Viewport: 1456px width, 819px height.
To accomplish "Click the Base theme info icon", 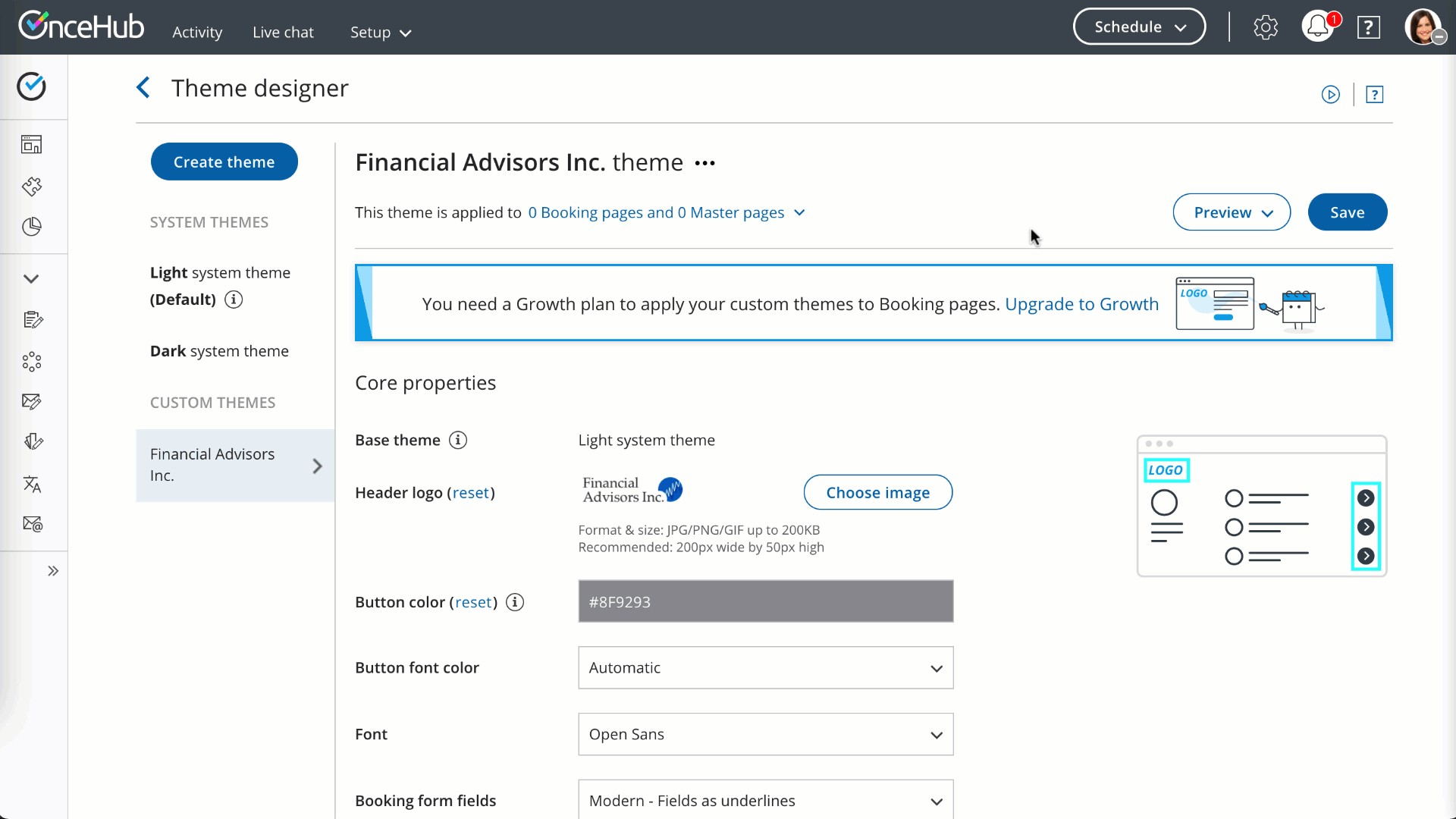I will pyautogui.click(x=458, y=440).
